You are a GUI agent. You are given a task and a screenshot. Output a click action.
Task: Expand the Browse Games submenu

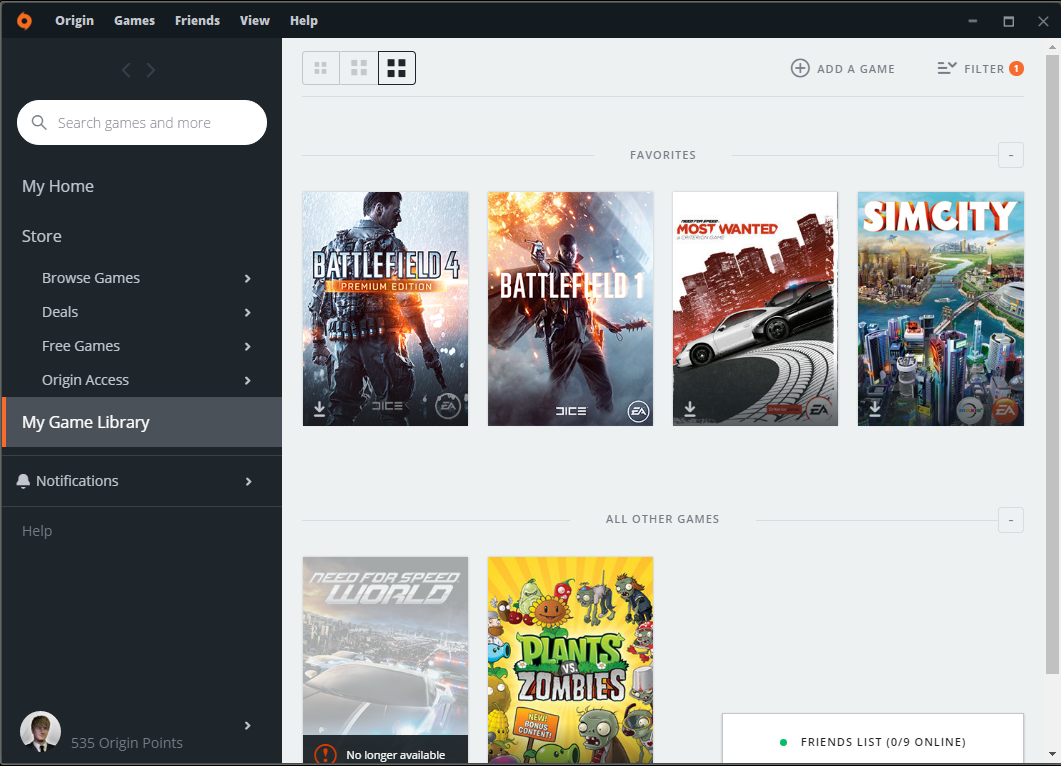(248, 278)
